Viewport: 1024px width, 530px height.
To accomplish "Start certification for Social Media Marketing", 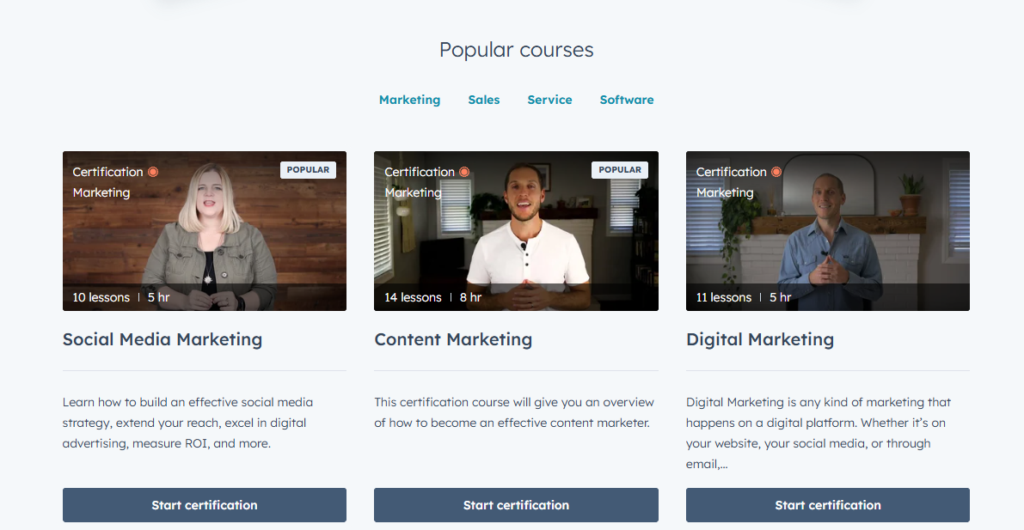I will 204,505.
